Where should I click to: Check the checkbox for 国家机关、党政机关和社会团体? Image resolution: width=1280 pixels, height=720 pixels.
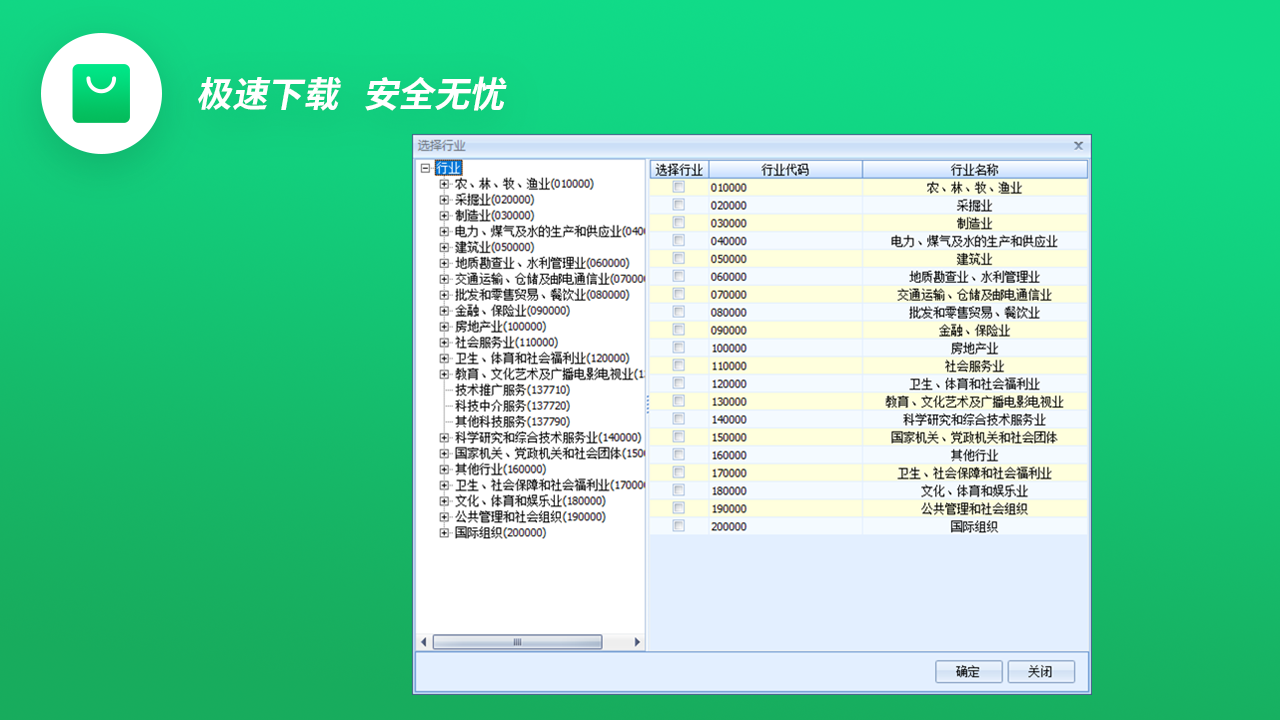(677, 436)
